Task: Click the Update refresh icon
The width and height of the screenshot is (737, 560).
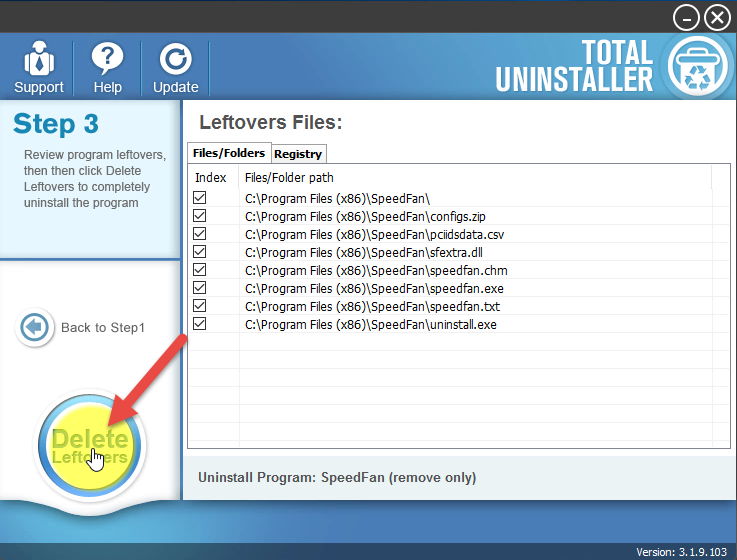Action: click(175, 59)
